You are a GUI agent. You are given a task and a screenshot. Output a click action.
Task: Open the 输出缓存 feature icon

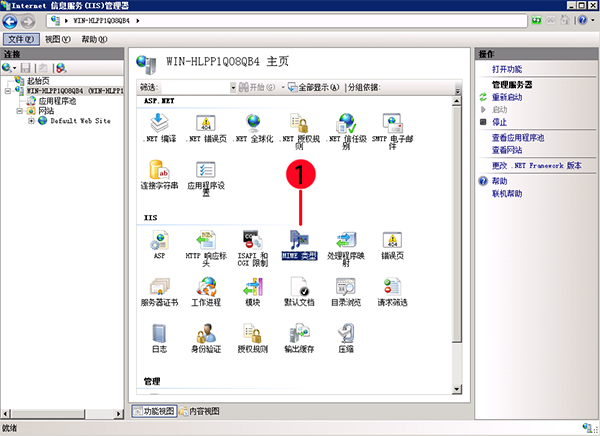[300, 338]
